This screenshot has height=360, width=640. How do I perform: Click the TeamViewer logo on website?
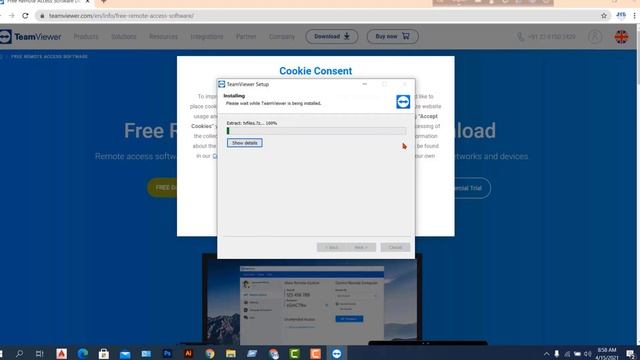[x=31, y=37]
